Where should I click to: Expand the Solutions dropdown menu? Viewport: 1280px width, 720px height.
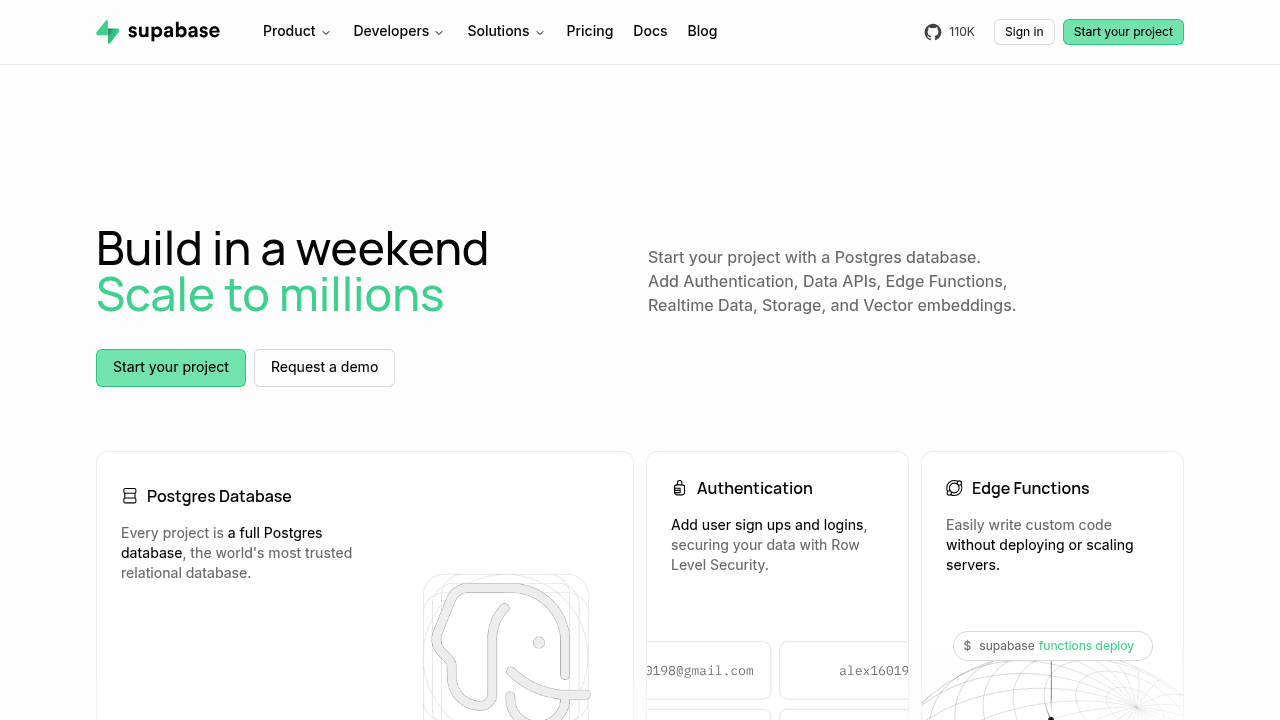[x=506, y=31]
